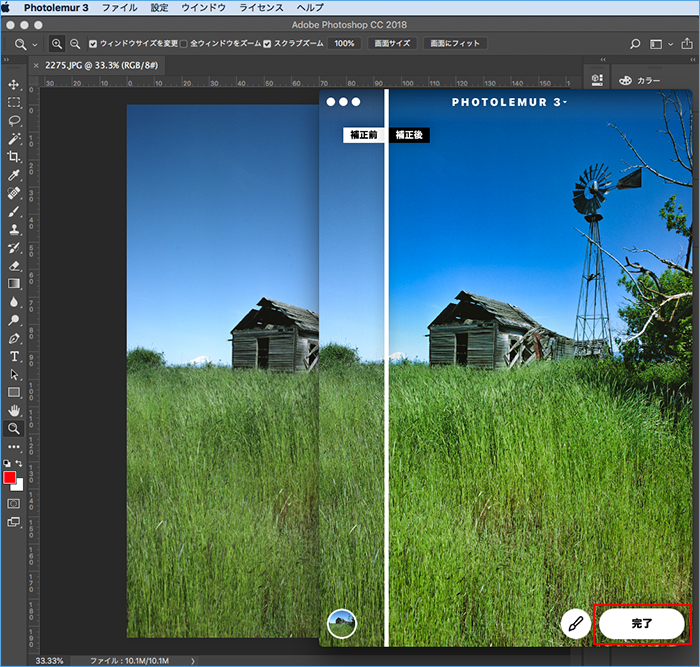This screenshot has height=667, width=700.
Task: Show the 補正前 view label
Action: (x=363, y=135)
